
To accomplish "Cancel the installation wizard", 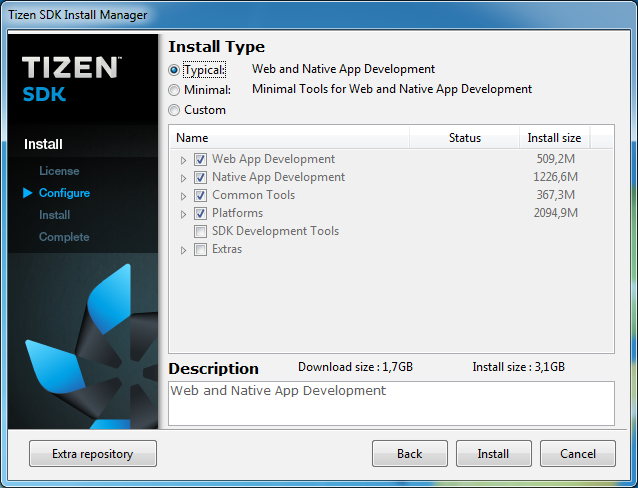I will 578,453.
